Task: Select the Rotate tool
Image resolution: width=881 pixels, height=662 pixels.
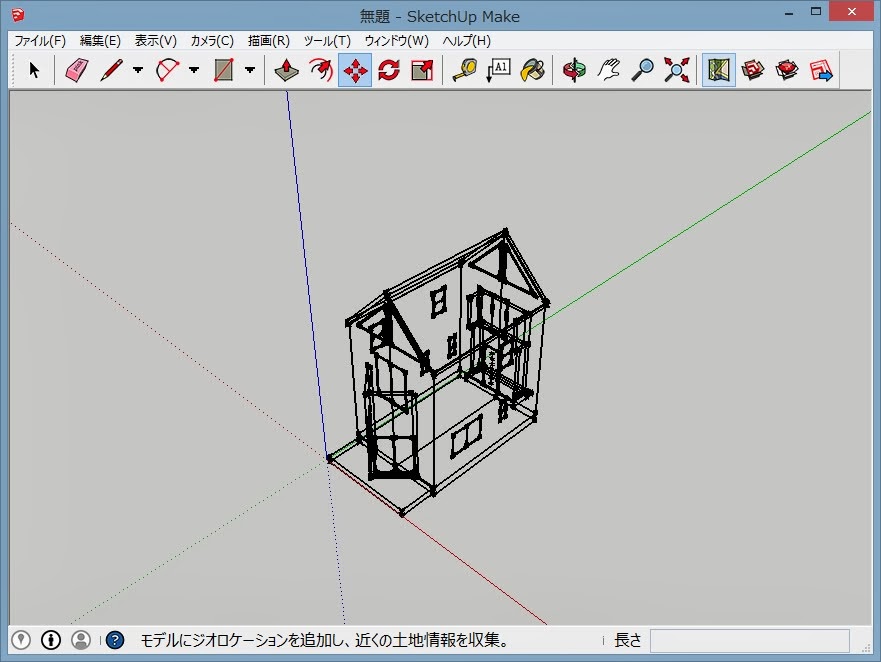Action: coord(388,70)
